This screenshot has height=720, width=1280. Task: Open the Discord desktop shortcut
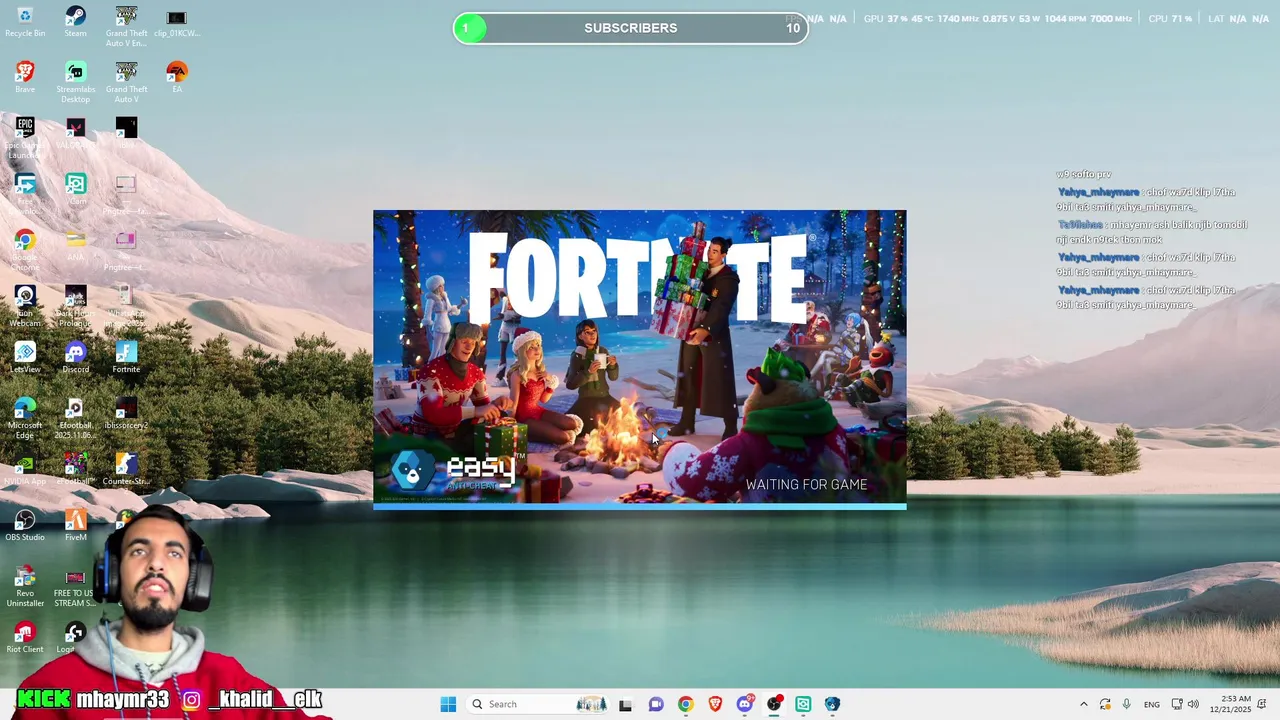(75, 358)
